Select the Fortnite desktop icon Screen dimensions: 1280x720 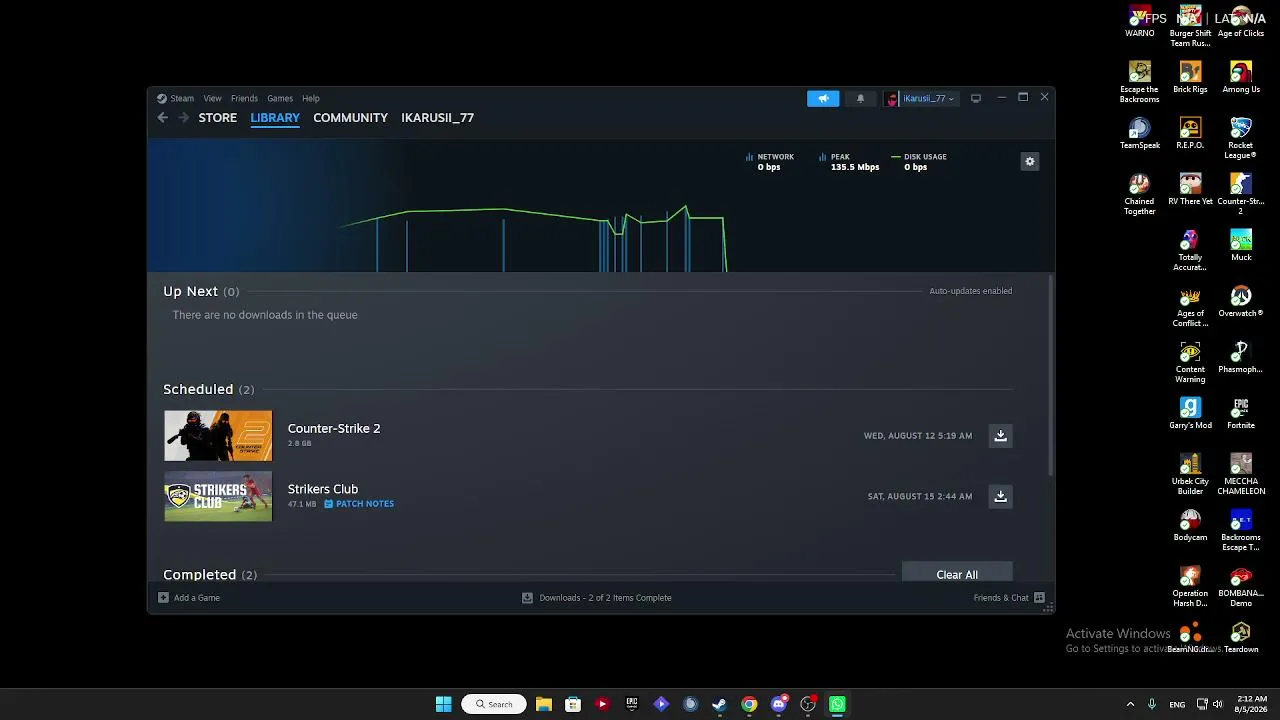click(1241, 413)
